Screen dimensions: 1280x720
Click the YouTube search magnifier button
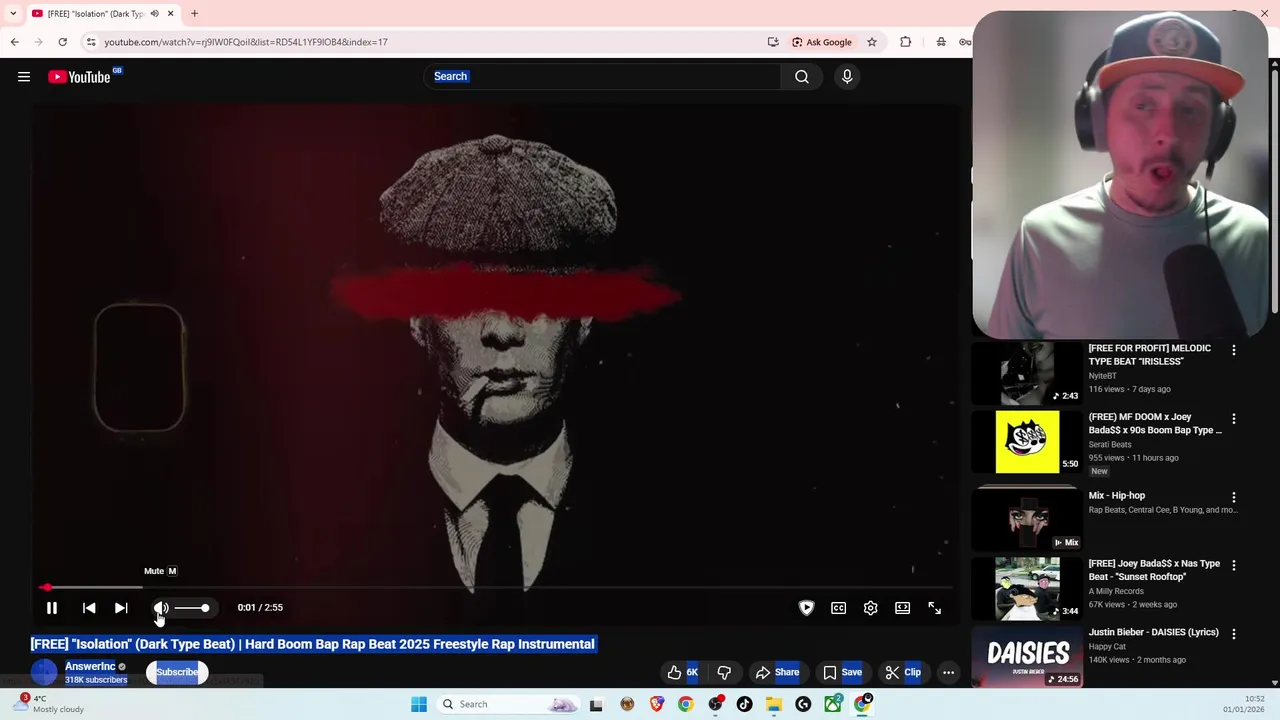coord(802,77)
